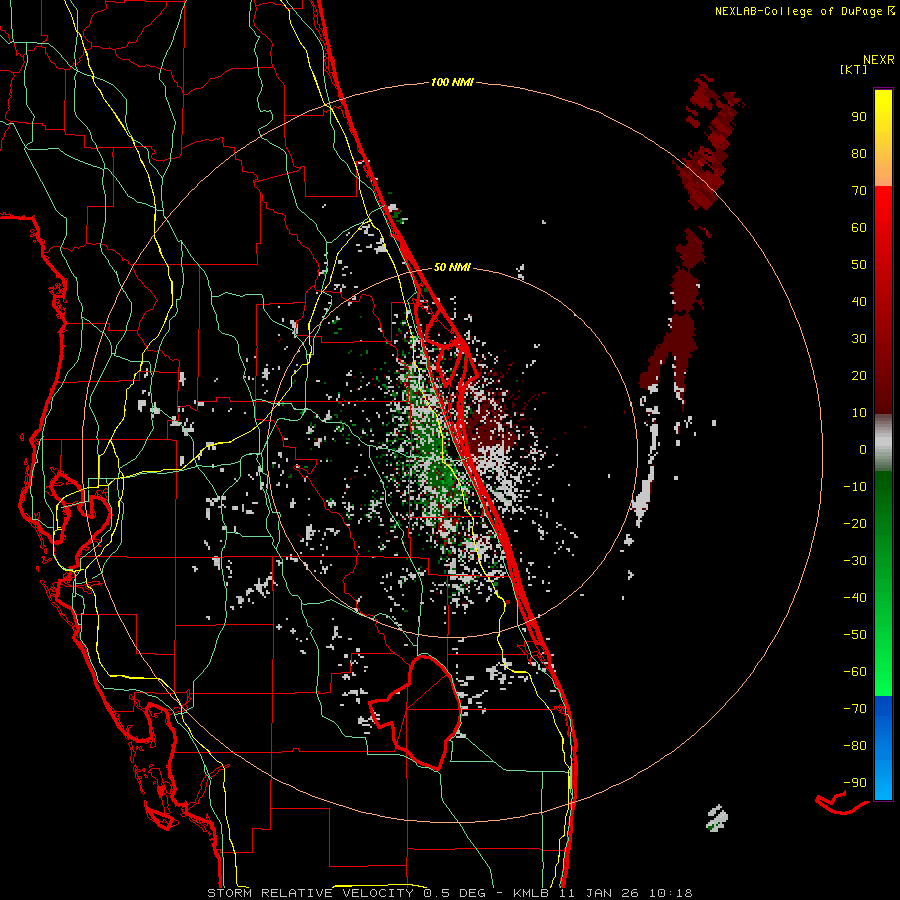900x900 pixels.
Task: Click the 60 value on velocity scale
Action: pyautogui.click(x=859, y=227)
